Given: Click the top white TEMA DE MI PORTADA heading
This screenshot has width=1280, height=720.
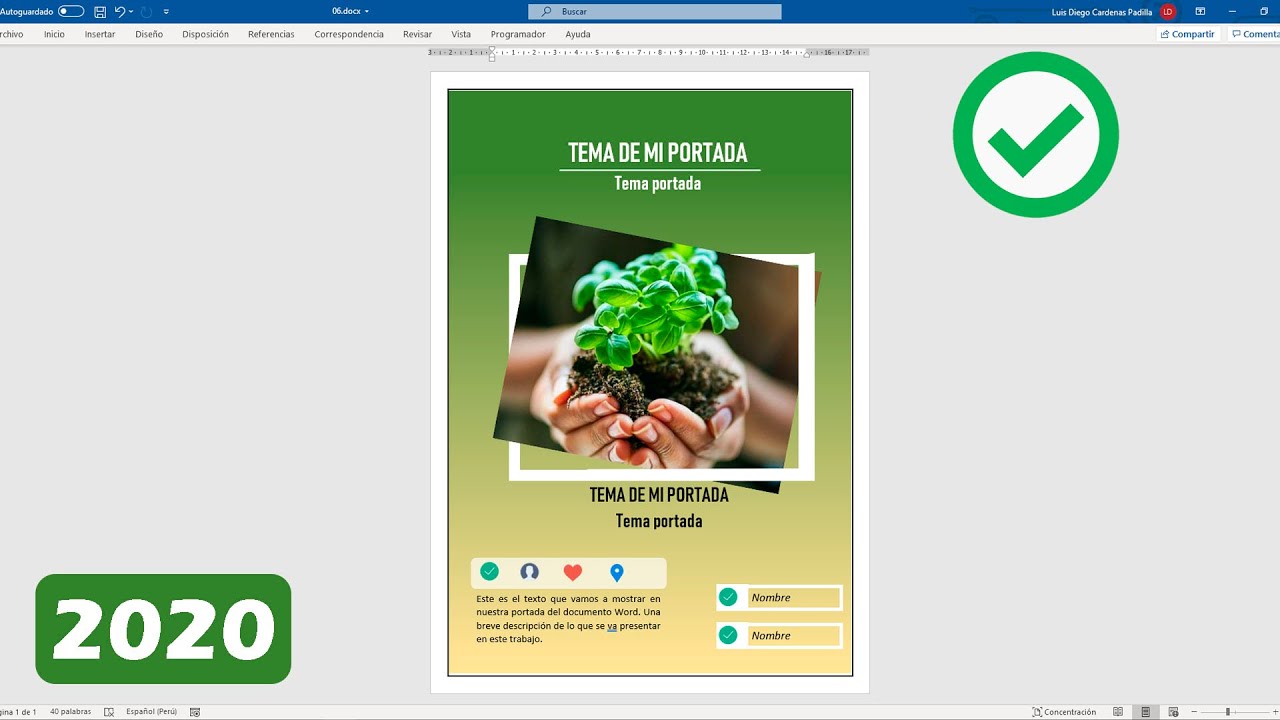Looking at the screenshot, I should [x=658, y=153].
